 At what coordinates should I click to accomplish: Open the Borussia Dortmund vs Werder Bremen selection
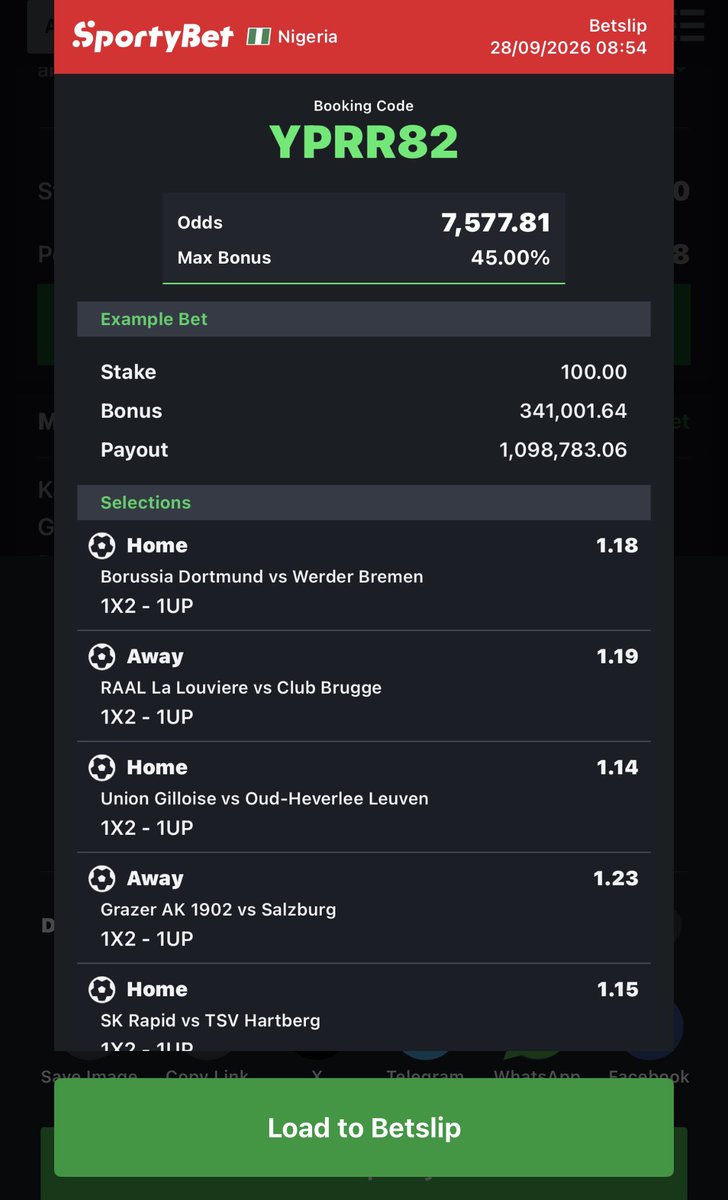point(364,575)
